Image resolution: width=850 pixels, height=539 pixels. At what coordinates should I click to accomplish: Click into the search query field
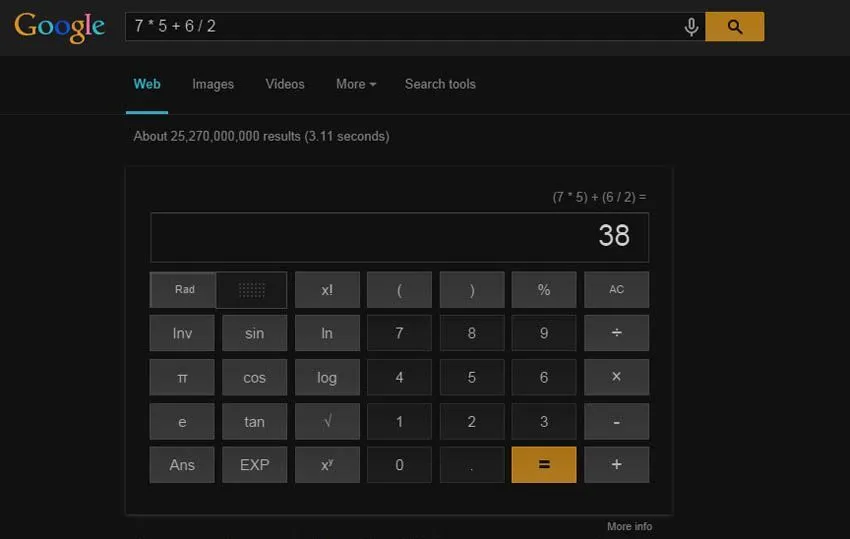click(401, 27)
